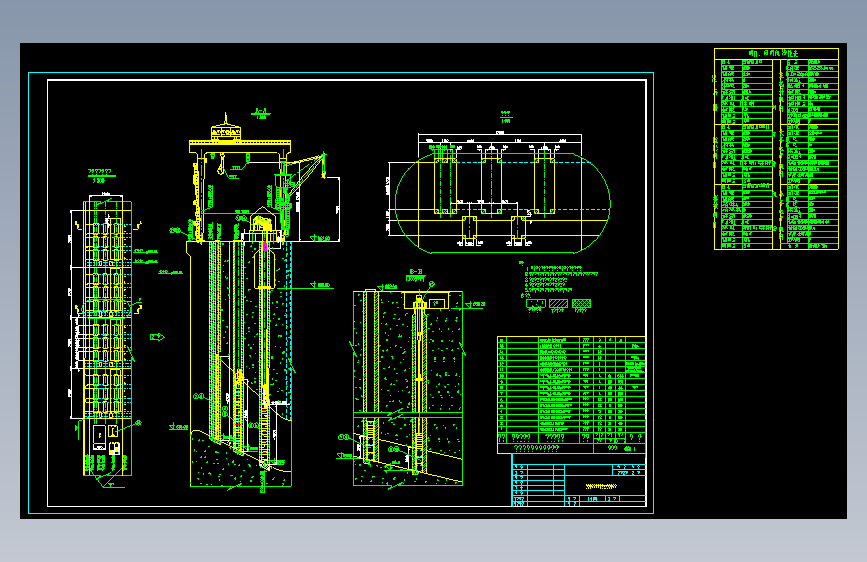Click the flow direction arrow symbol

(158, 336)
